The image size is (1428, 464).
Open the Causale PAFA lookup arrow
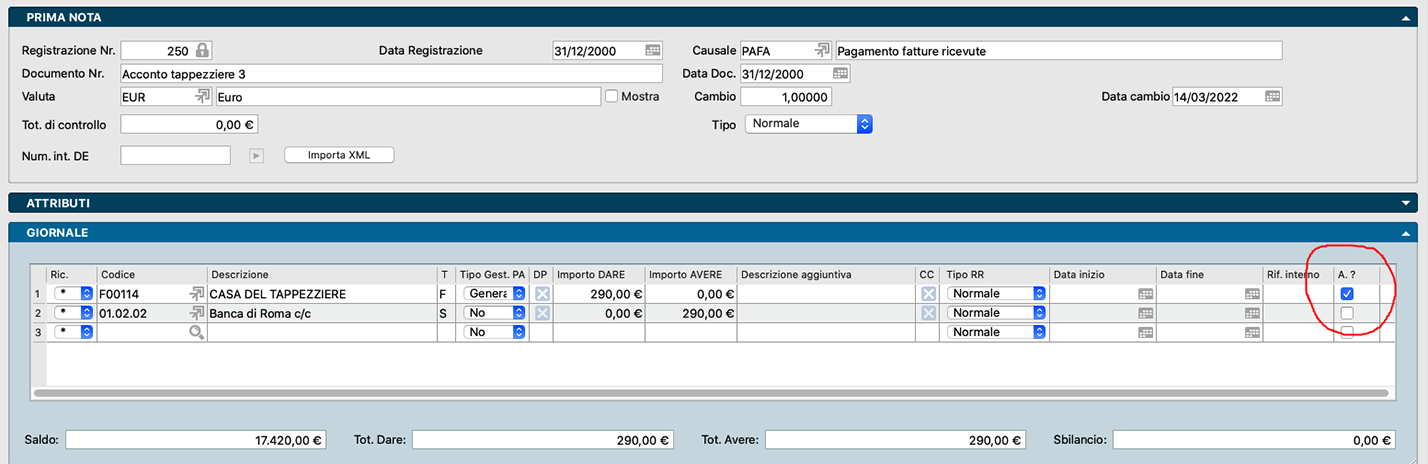822,50
